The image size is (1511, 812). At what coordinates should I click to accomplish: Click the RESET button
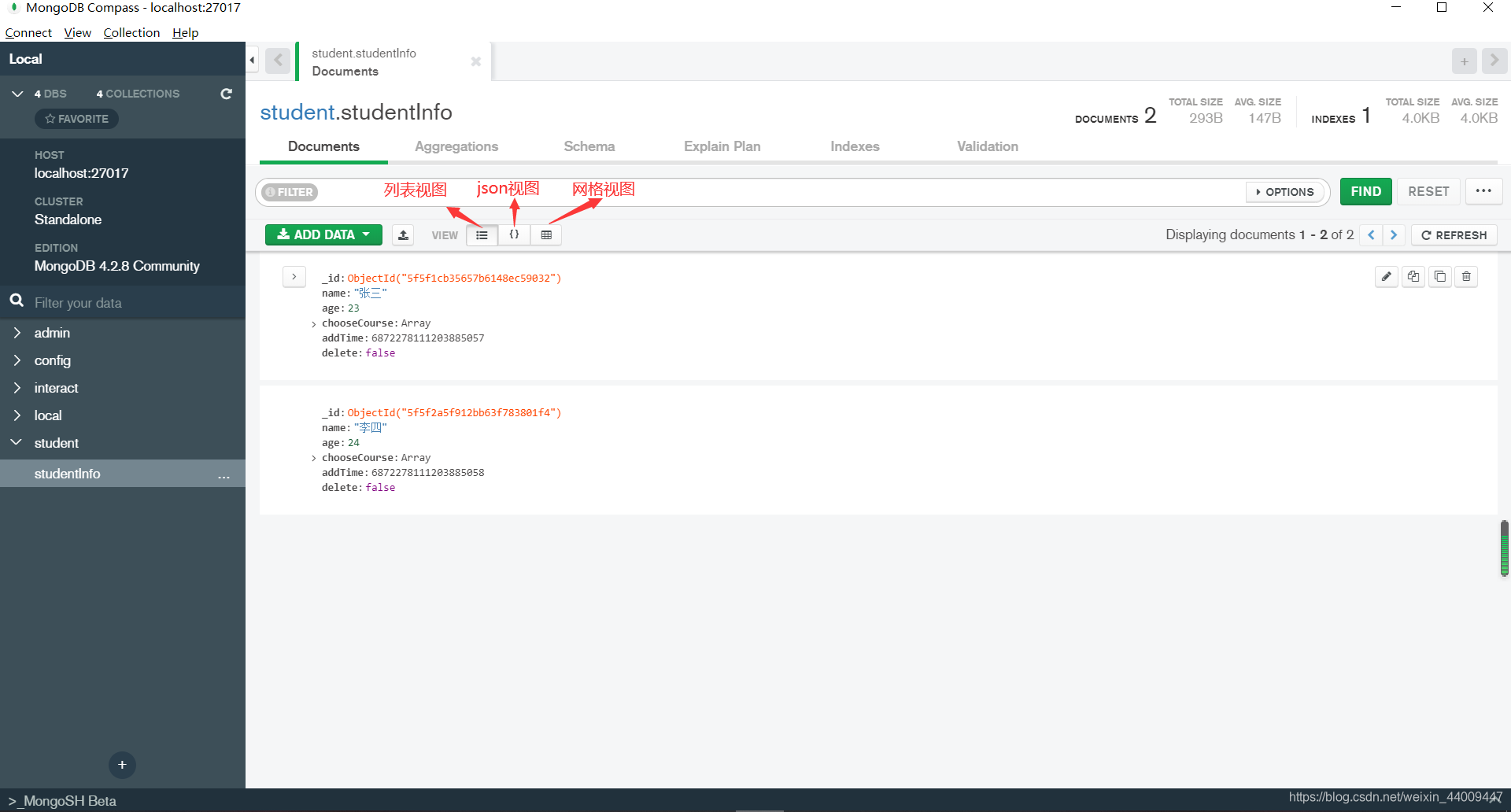click(1428, 191)
